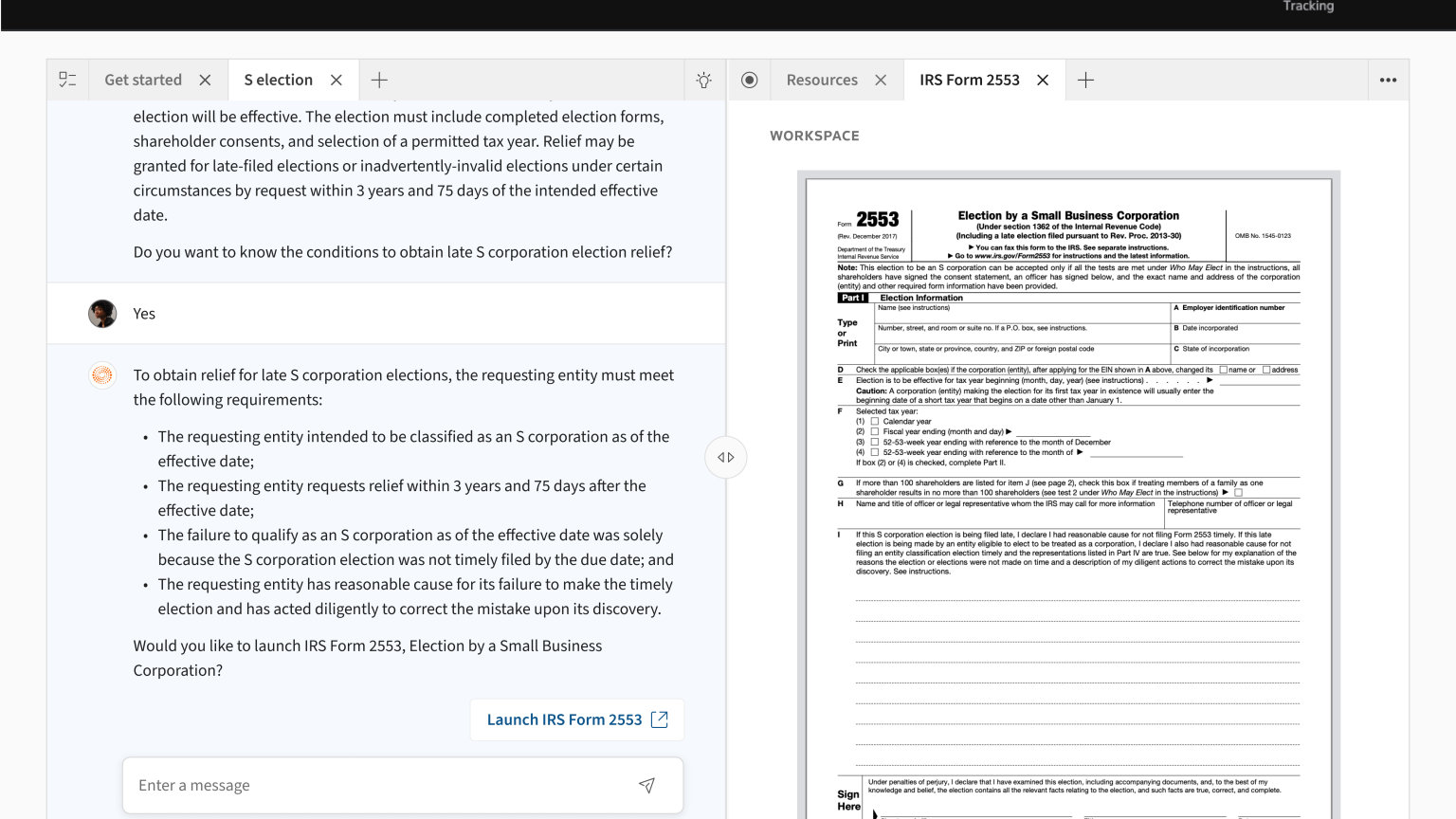Click the panel resize splitter handle

coord(726,458)
